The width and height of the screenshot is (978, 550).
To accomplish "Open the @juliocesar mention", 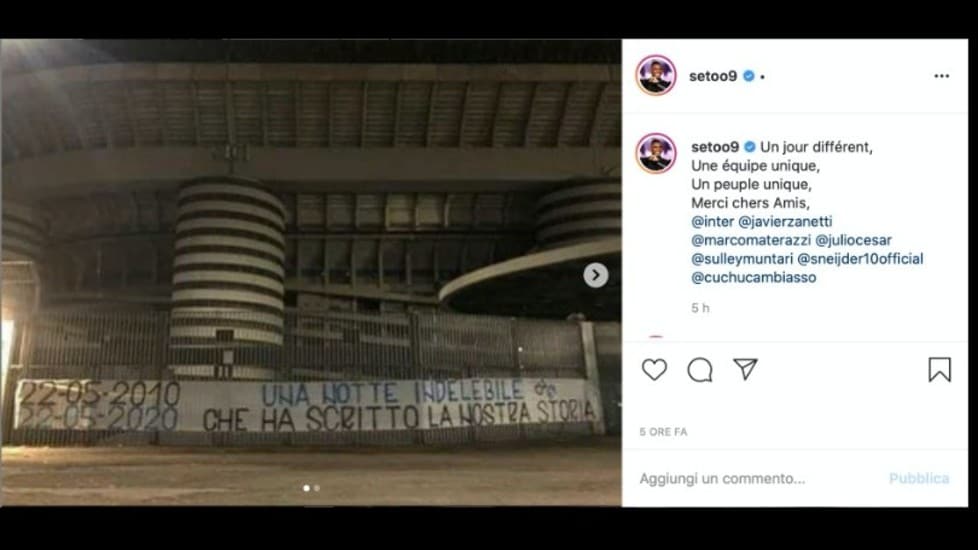I will 853,240.
